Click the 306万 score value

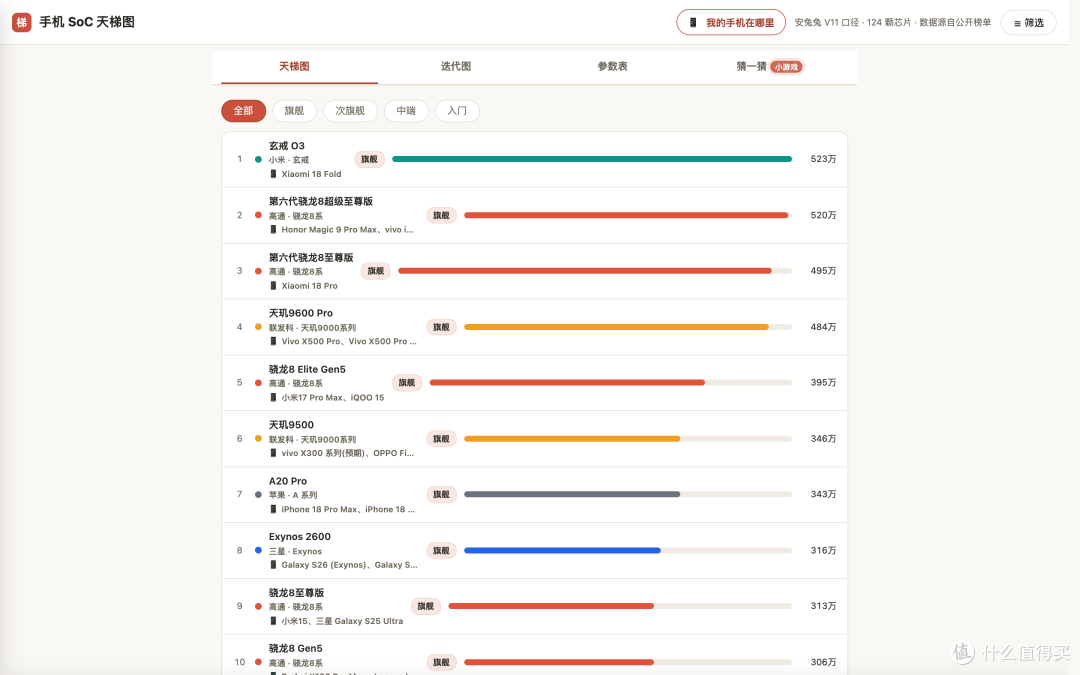point(823,662)
